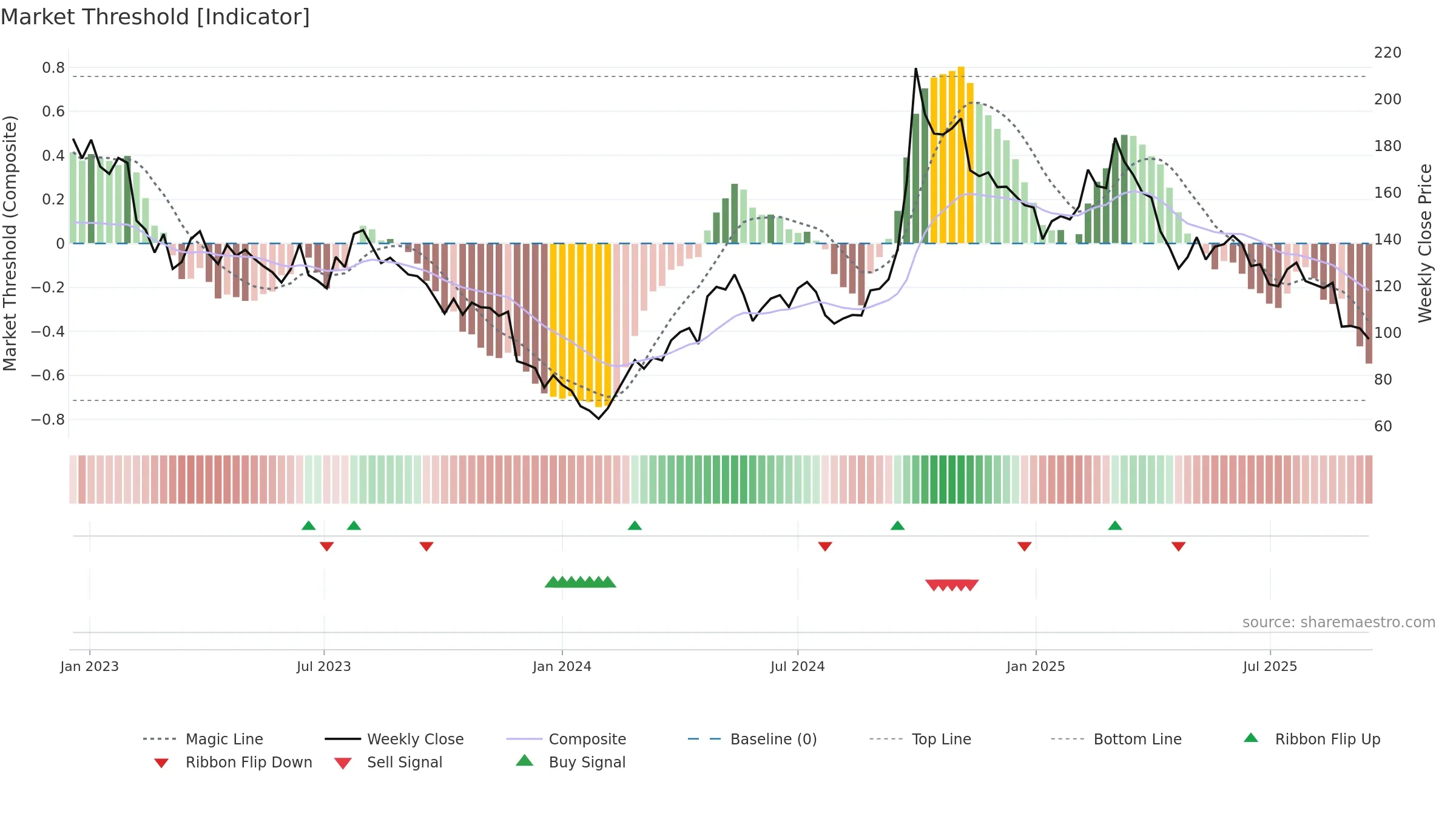This screenshot has height=819, width=1456.
Task: Click the Jul 2025 x-axis label
Action: point(1270,667)
